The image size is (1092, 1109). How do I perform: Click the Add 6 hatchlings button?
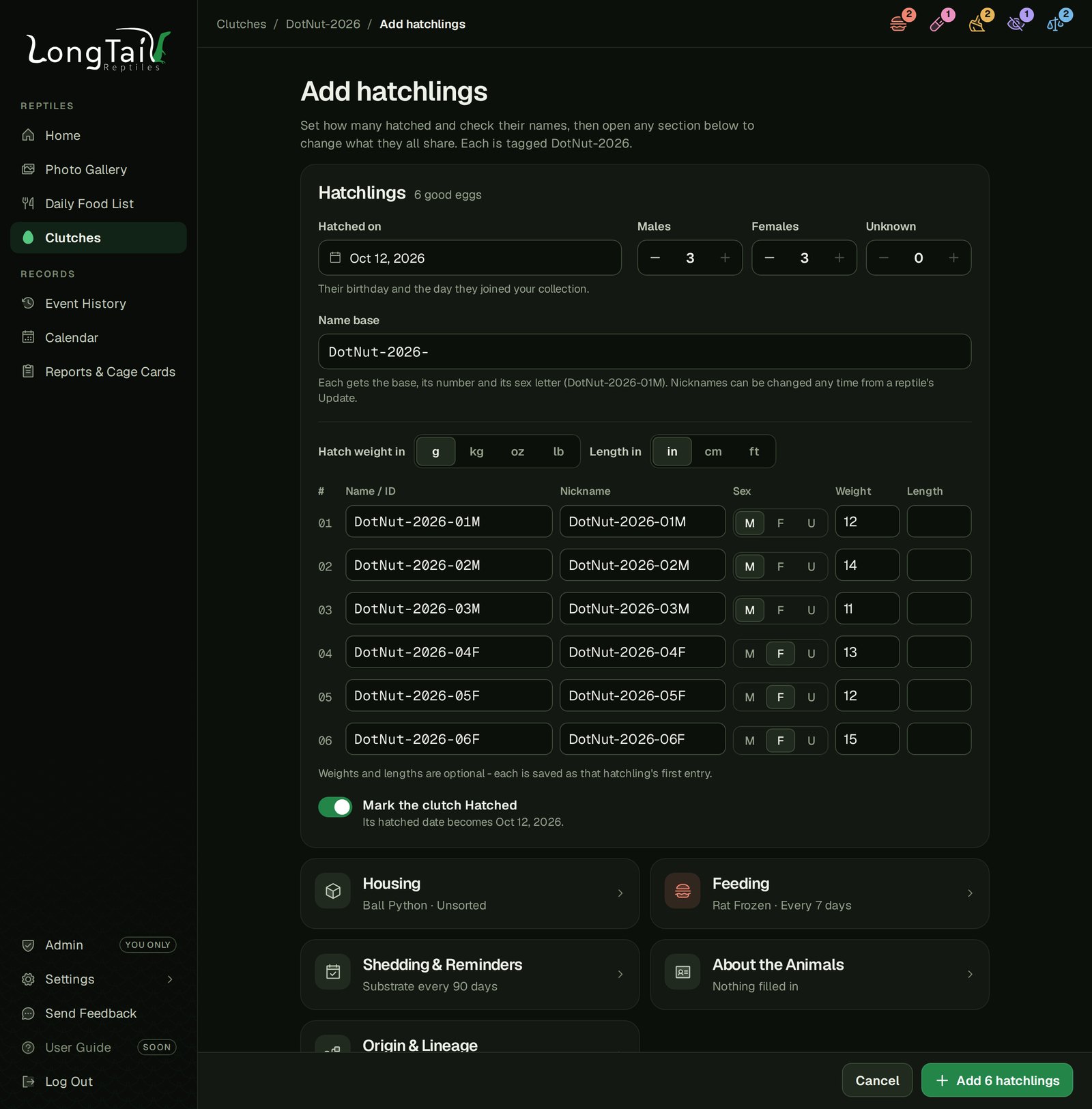[x=996, y=1080]
